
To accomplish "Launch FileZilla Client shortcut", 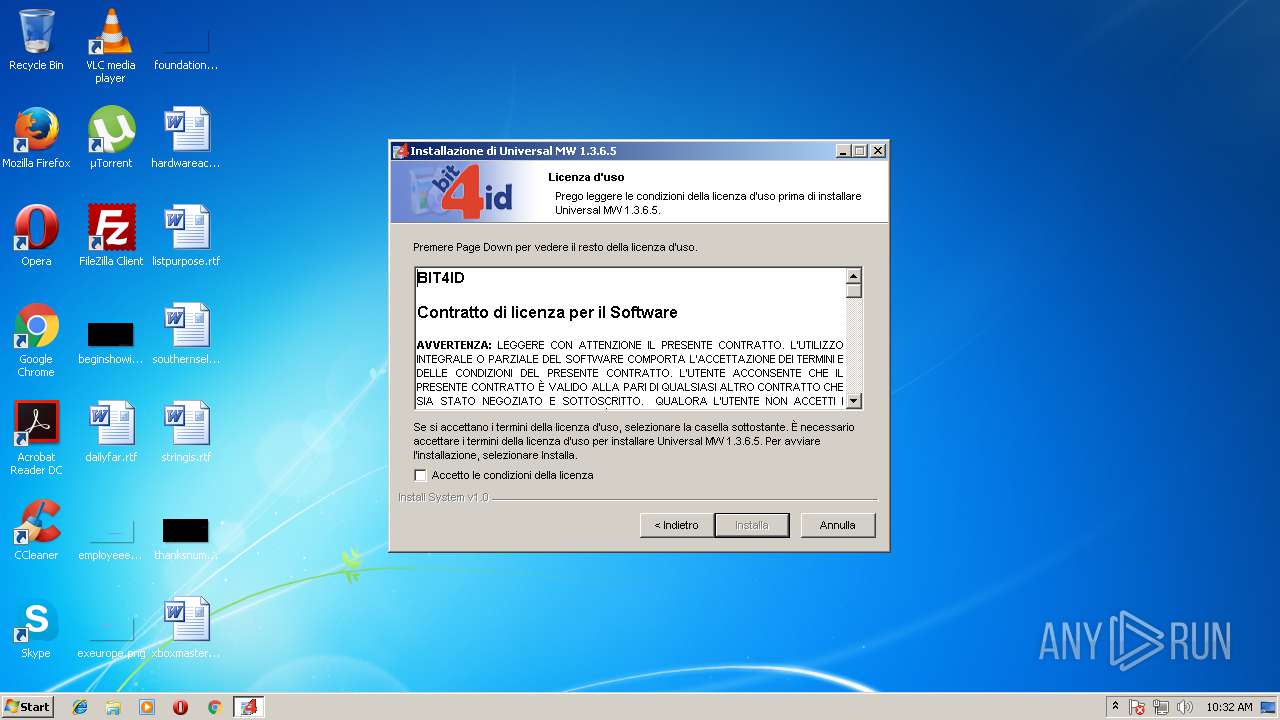I will pos(111,236).
